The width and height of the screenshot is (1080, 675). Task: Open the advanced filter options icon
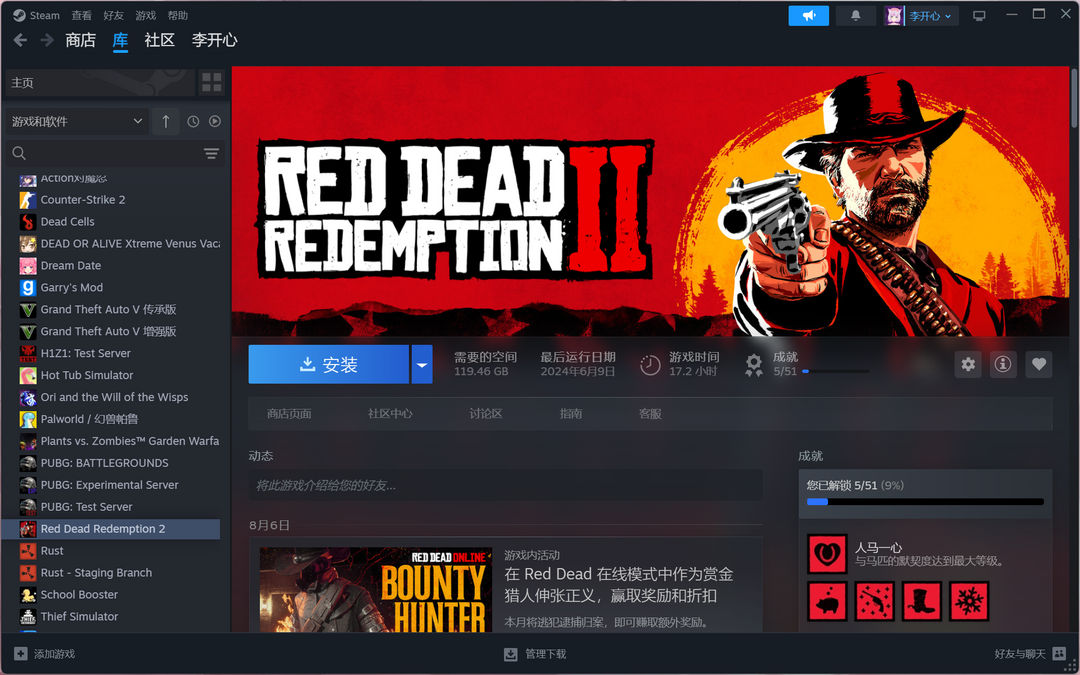pos(211,153)
